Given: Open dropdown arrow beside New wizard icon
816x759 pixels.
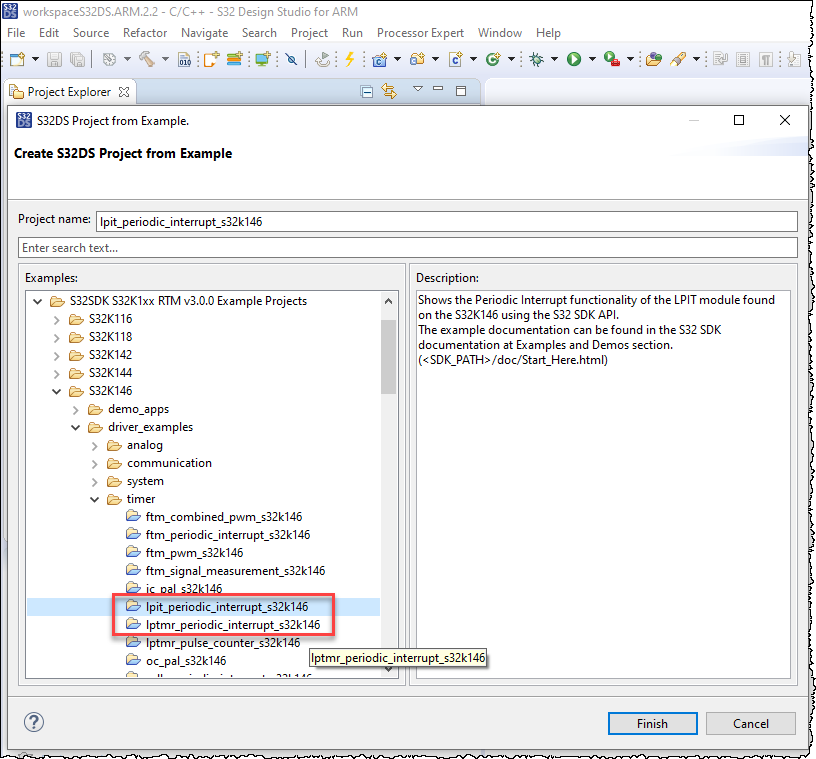Looking at the screenshot, I should coord(35,59).
